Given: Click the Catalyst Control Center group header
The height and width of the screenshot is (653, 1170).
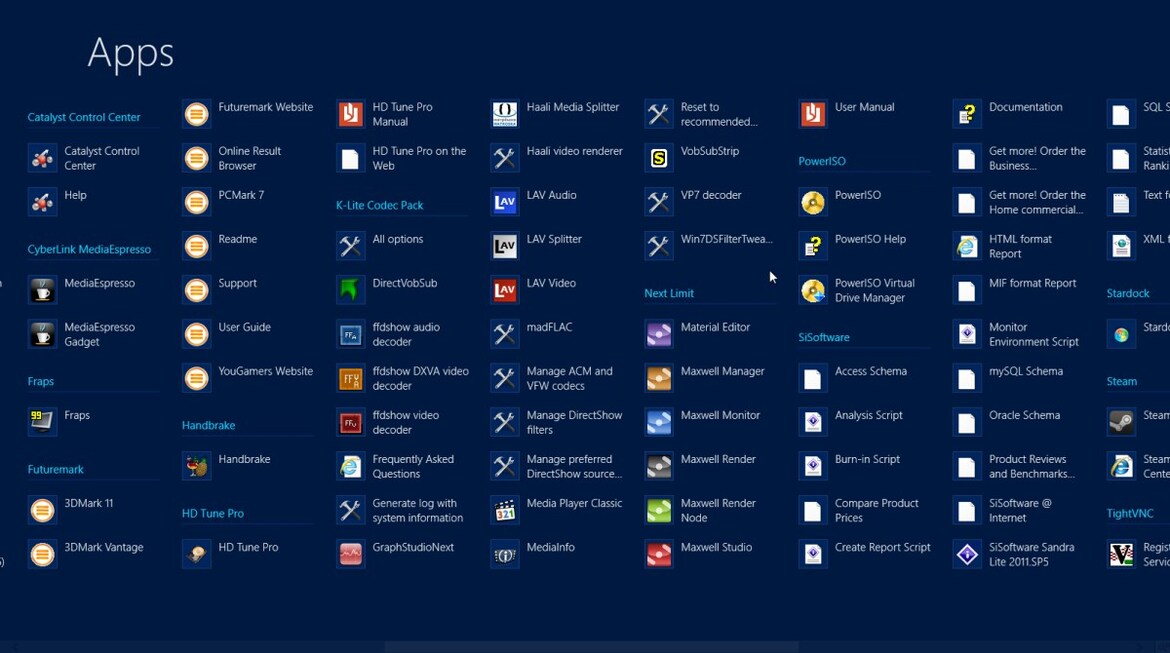Looking at the screenshot, I should 84,117.
